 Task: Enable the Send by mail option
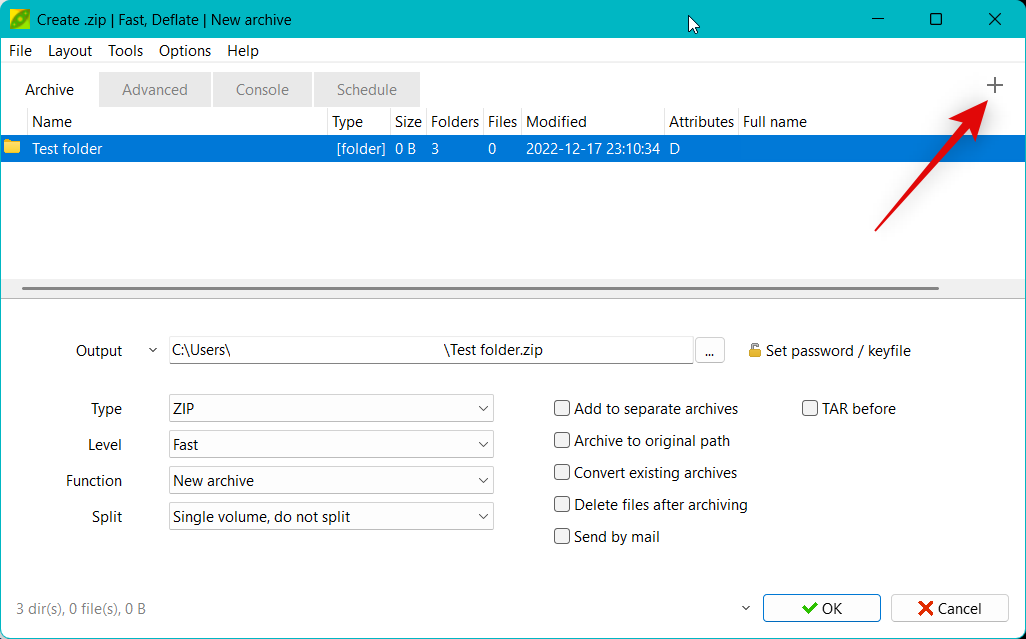563,537
